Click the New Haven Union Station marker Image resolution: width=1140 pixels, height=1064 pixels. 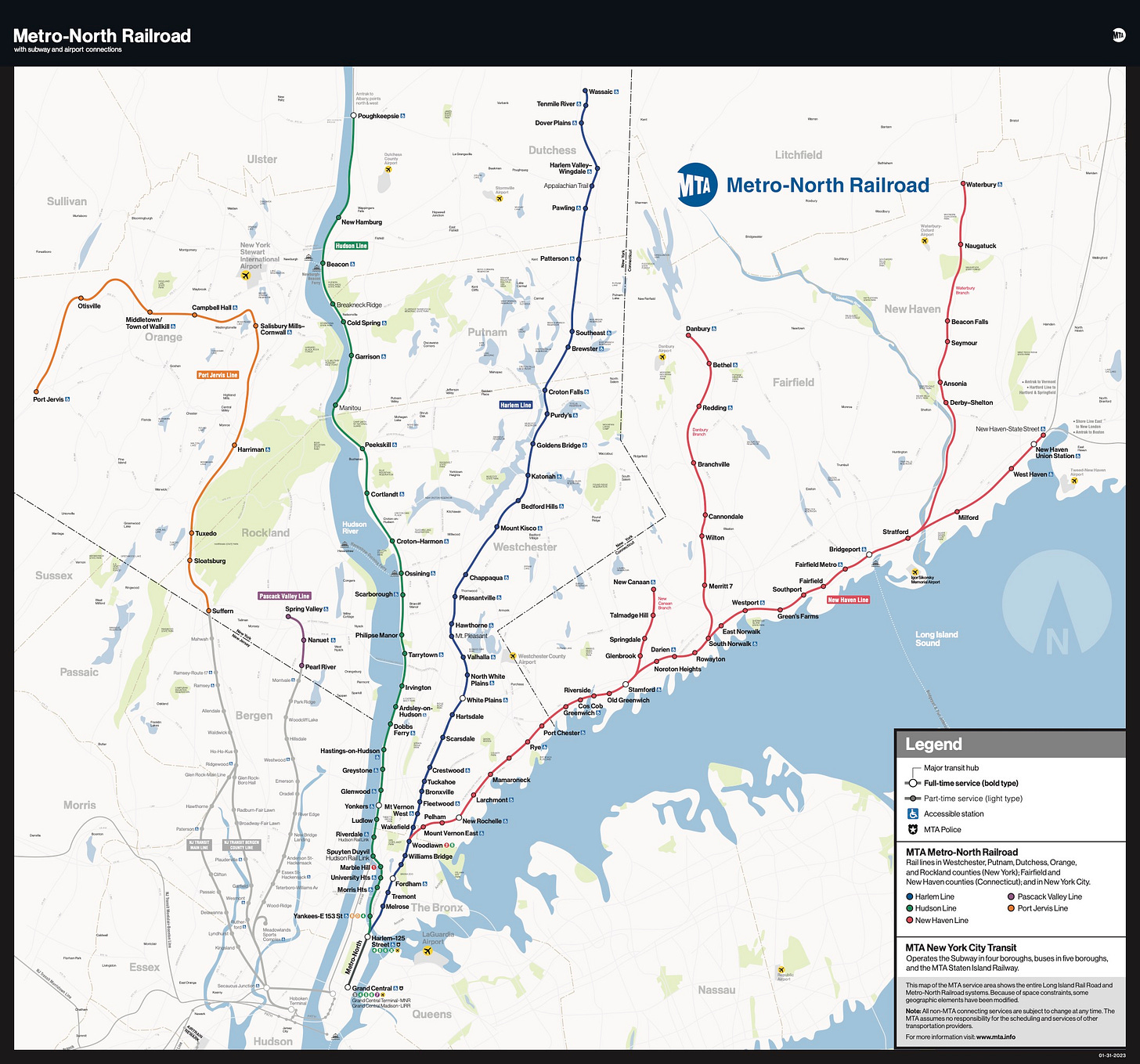click(x=1034, y=445)
